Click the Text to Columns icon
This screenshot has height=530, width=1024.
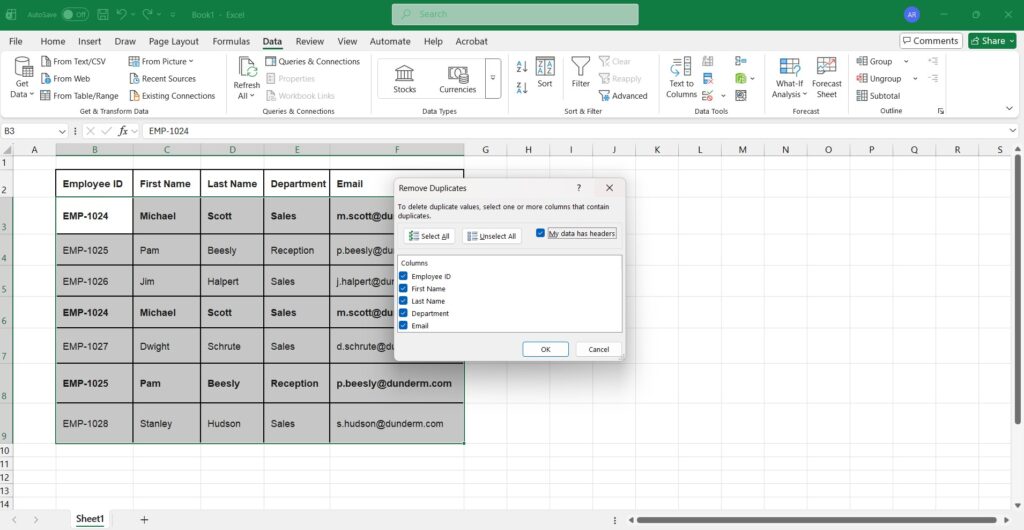681,66
